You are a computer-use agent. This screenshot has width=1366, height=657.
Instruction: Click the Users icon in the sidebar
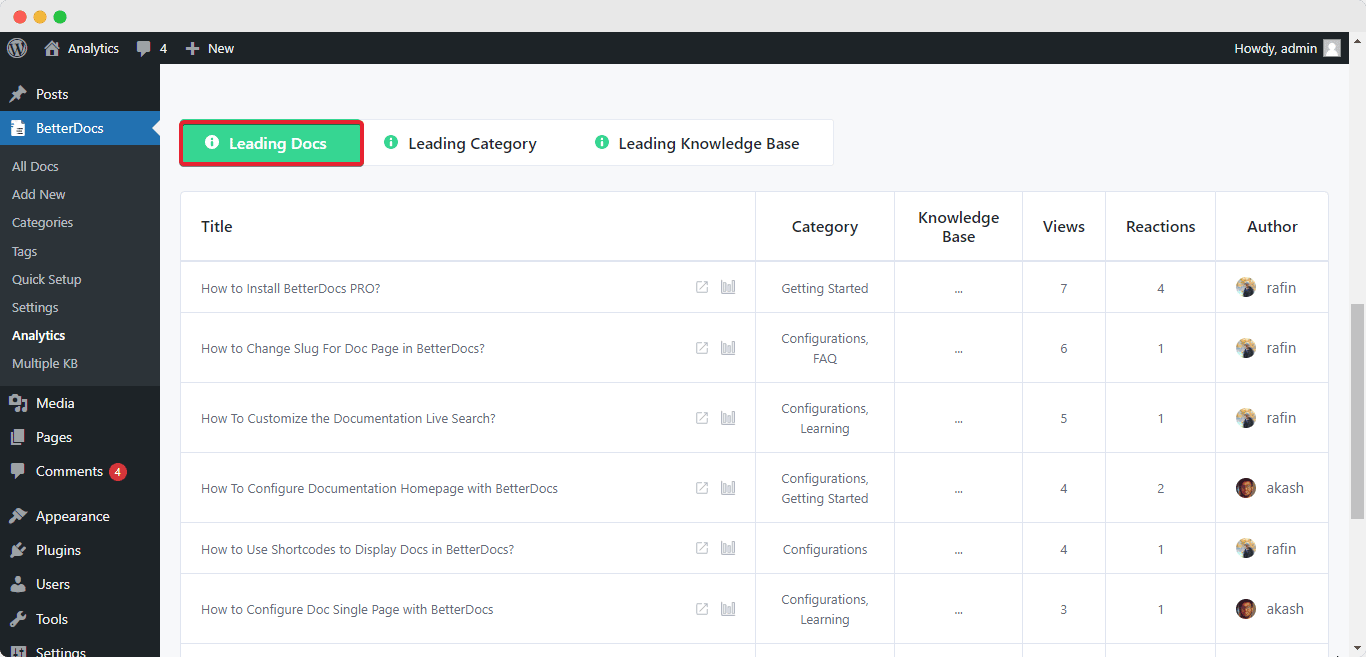tap(18, 584)
